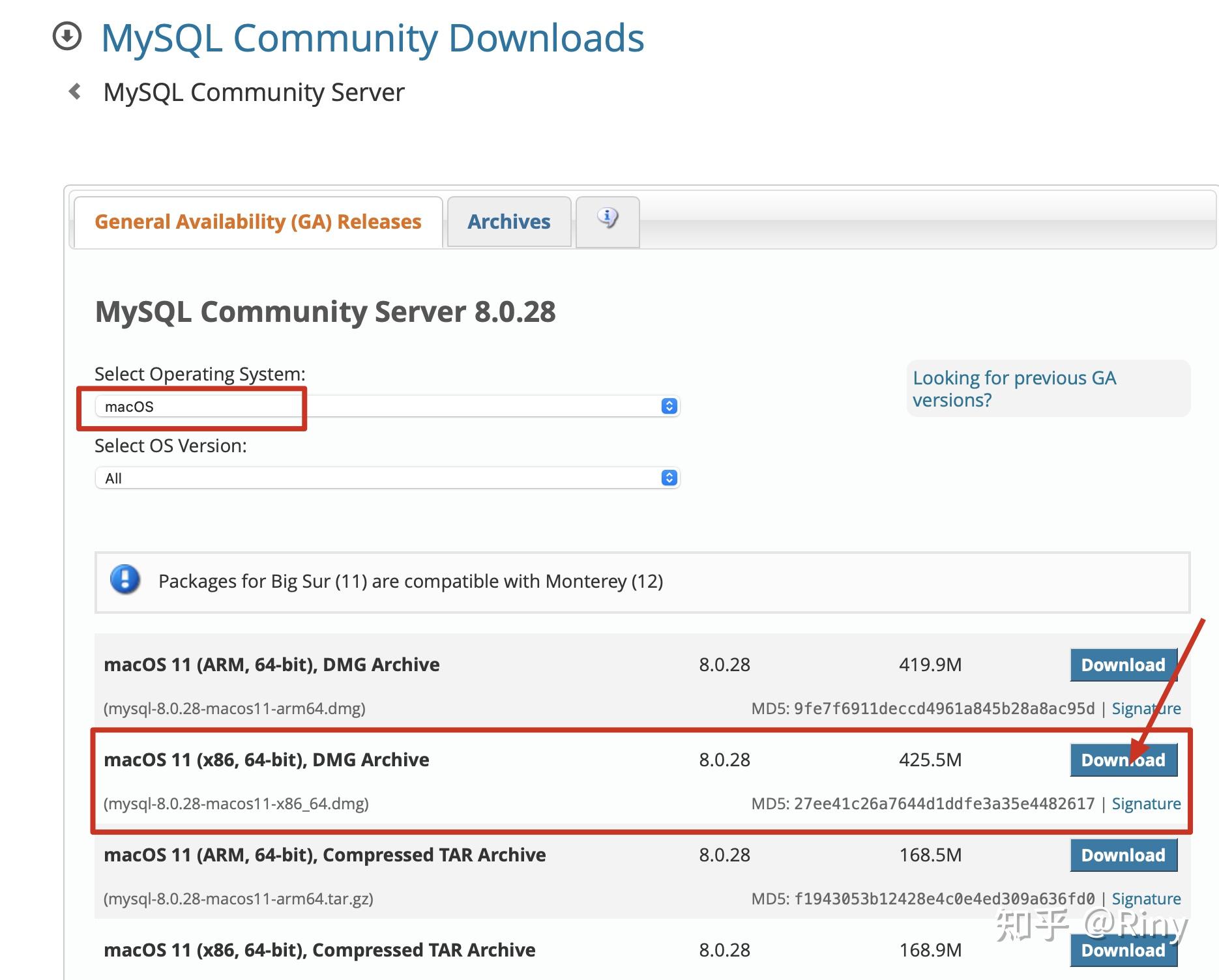Click the MySQL Community Downloads heading link
Image resolution: width=1219 pixels, height=980 pixels.
(372, 38)
